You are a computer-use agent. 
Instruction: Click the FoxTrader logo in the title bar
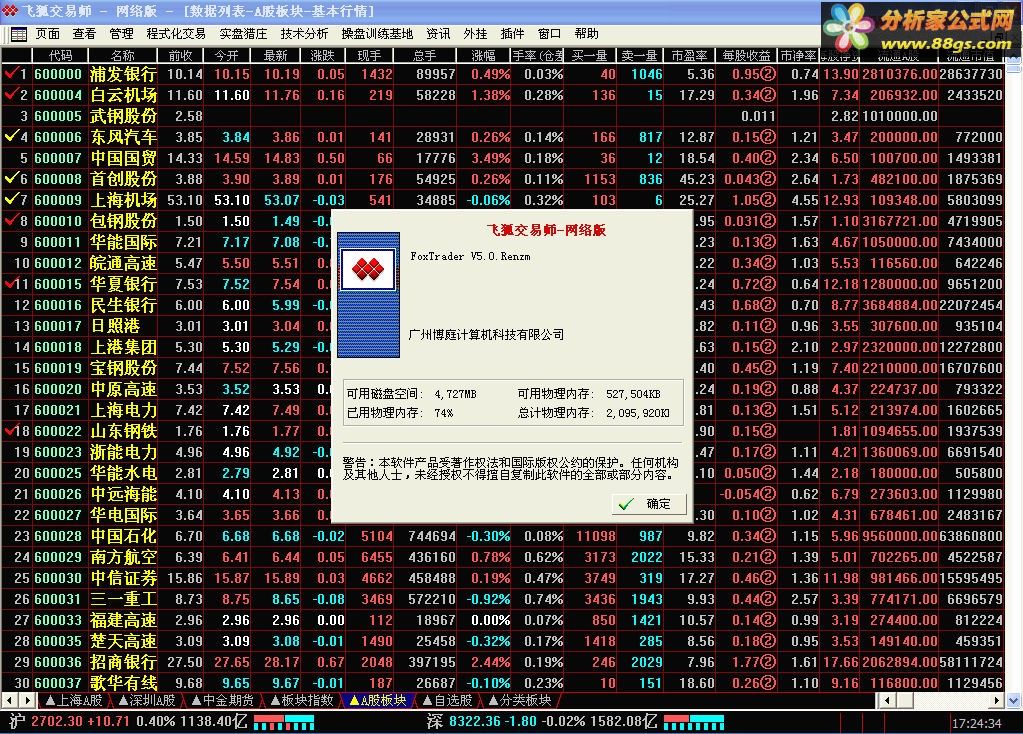click(x=10, y=10)
